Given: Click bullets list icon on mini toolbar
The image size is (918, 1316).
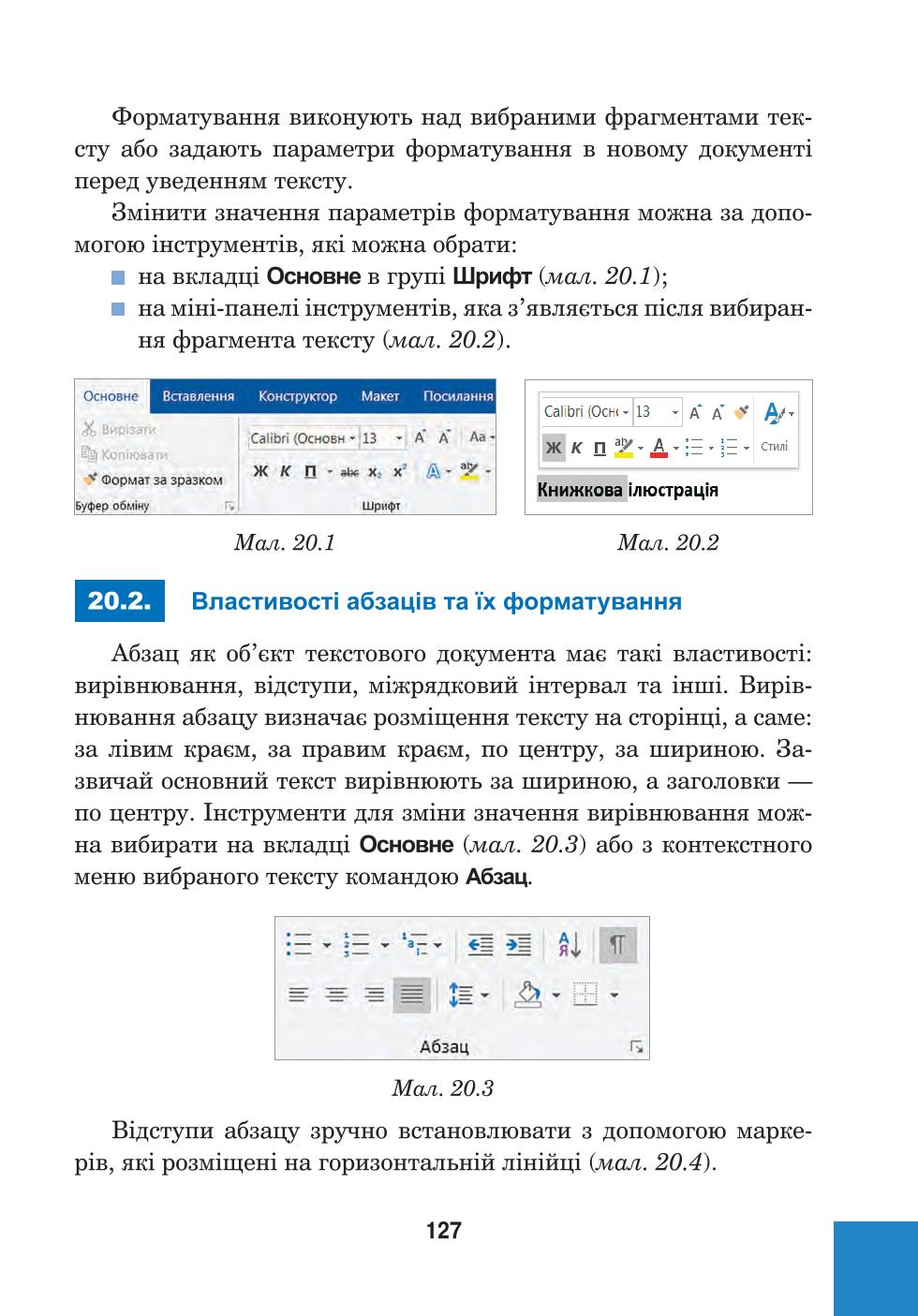Looking at the screenshot, I should (694, 448).
